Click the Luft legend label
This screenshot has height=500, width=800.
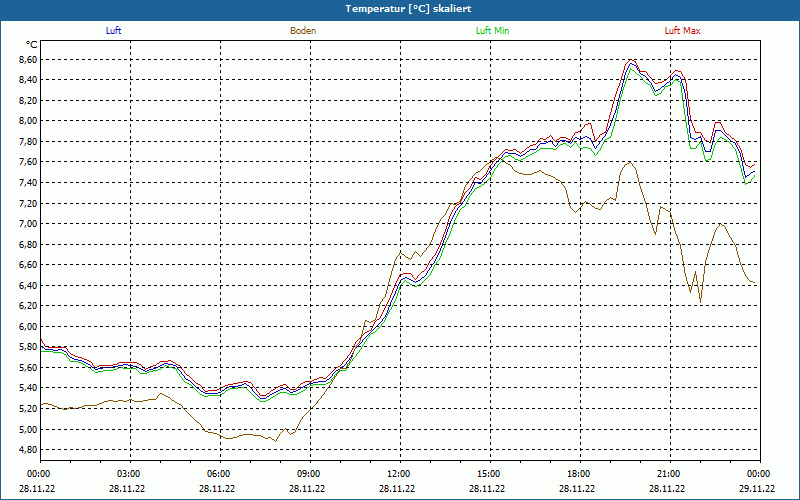(x=113, y=31)
